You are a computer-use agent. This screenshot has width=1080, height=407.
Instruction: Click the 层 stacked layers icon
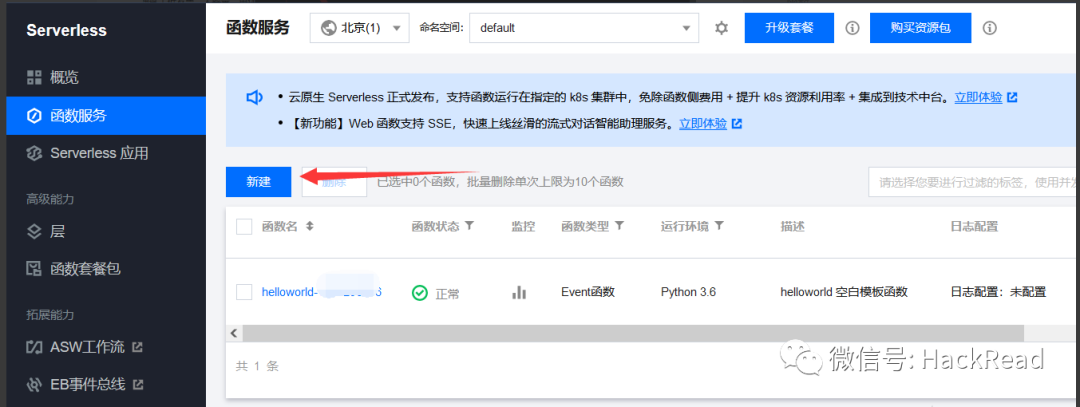(x=34, y=231)
